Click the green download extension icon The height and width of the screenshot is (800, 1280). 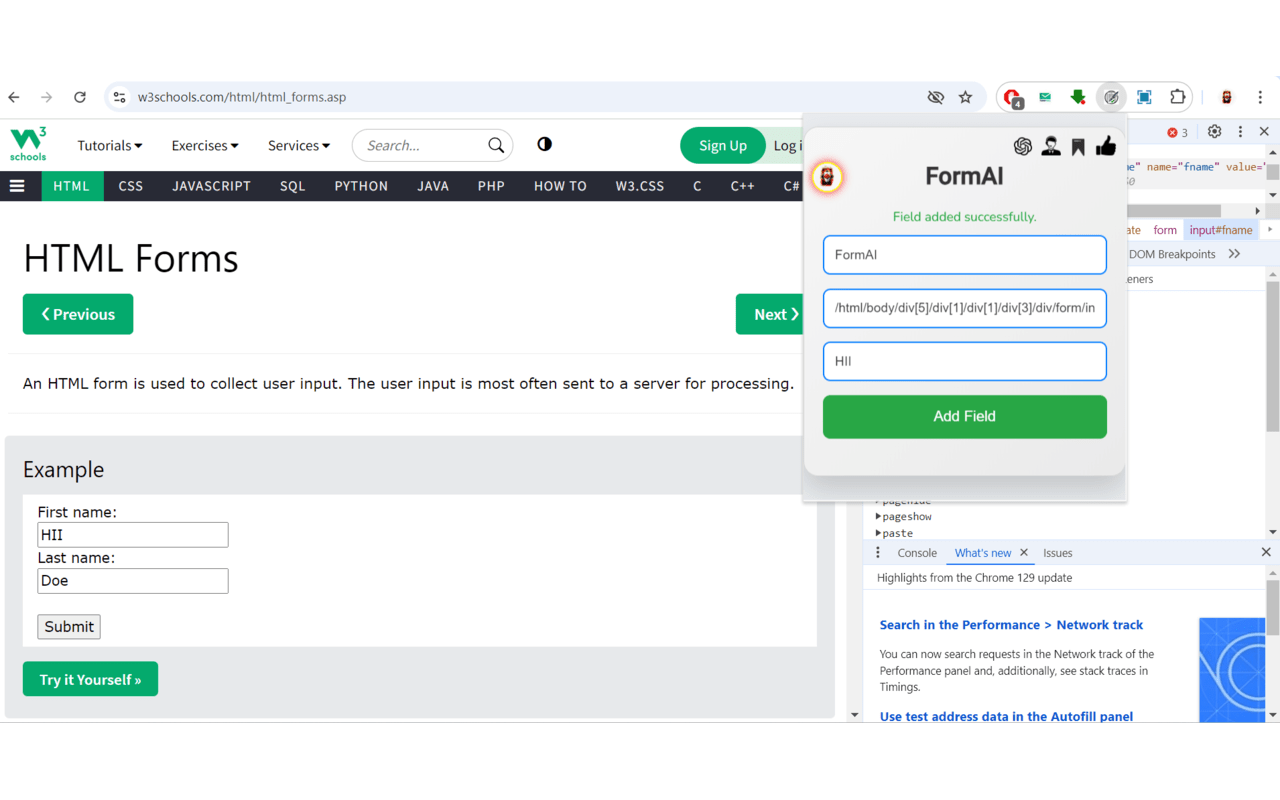1078,97
